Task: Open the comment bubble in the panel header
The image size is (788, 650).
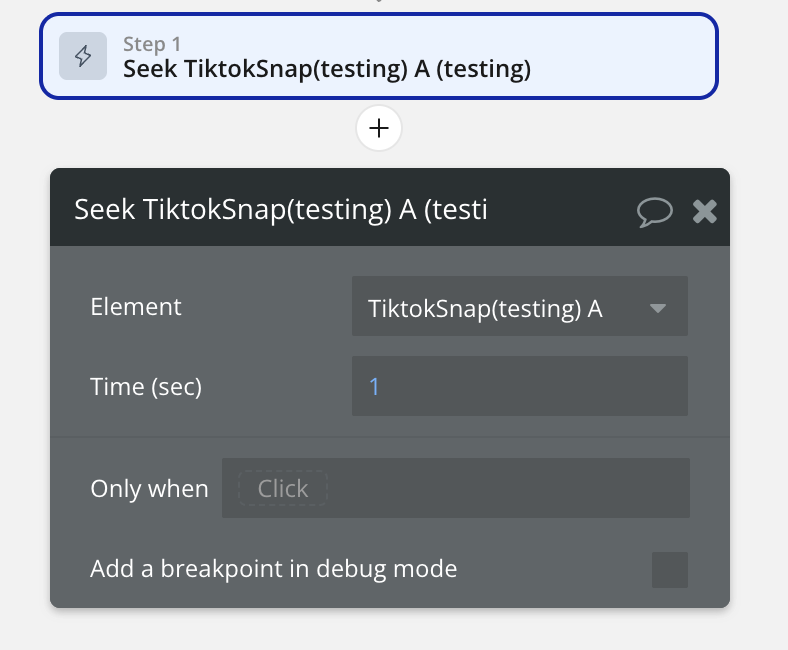Action: tap(654, 210)
